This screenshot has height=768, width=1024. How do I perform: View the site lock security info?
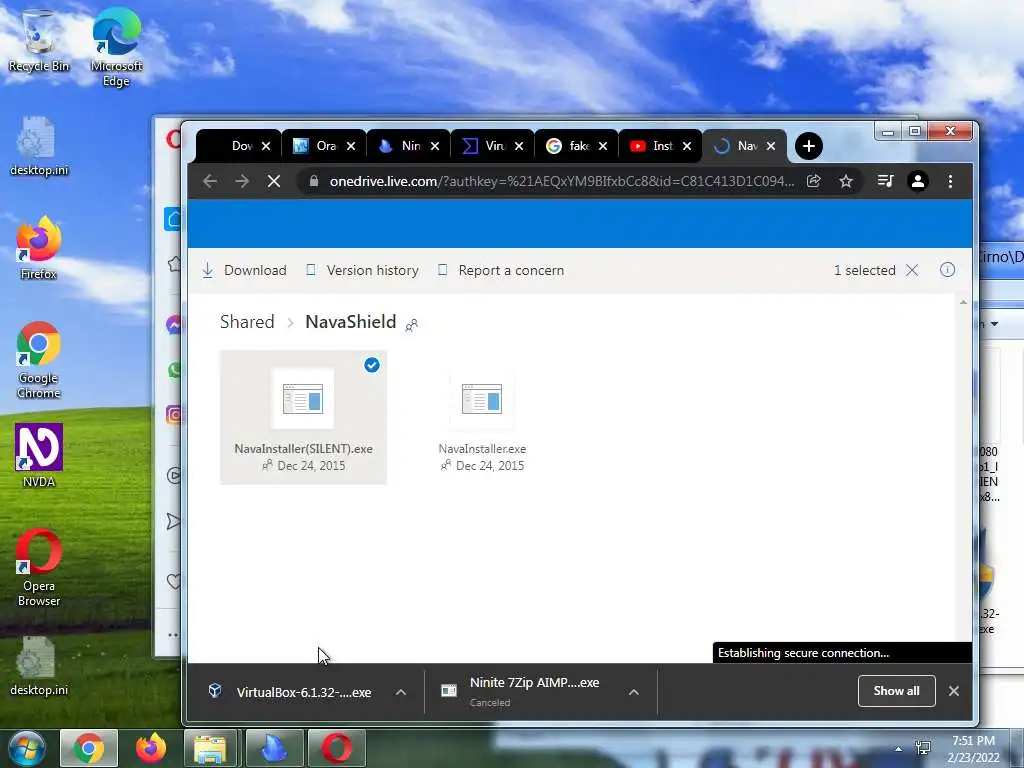[x=313, y=181]
